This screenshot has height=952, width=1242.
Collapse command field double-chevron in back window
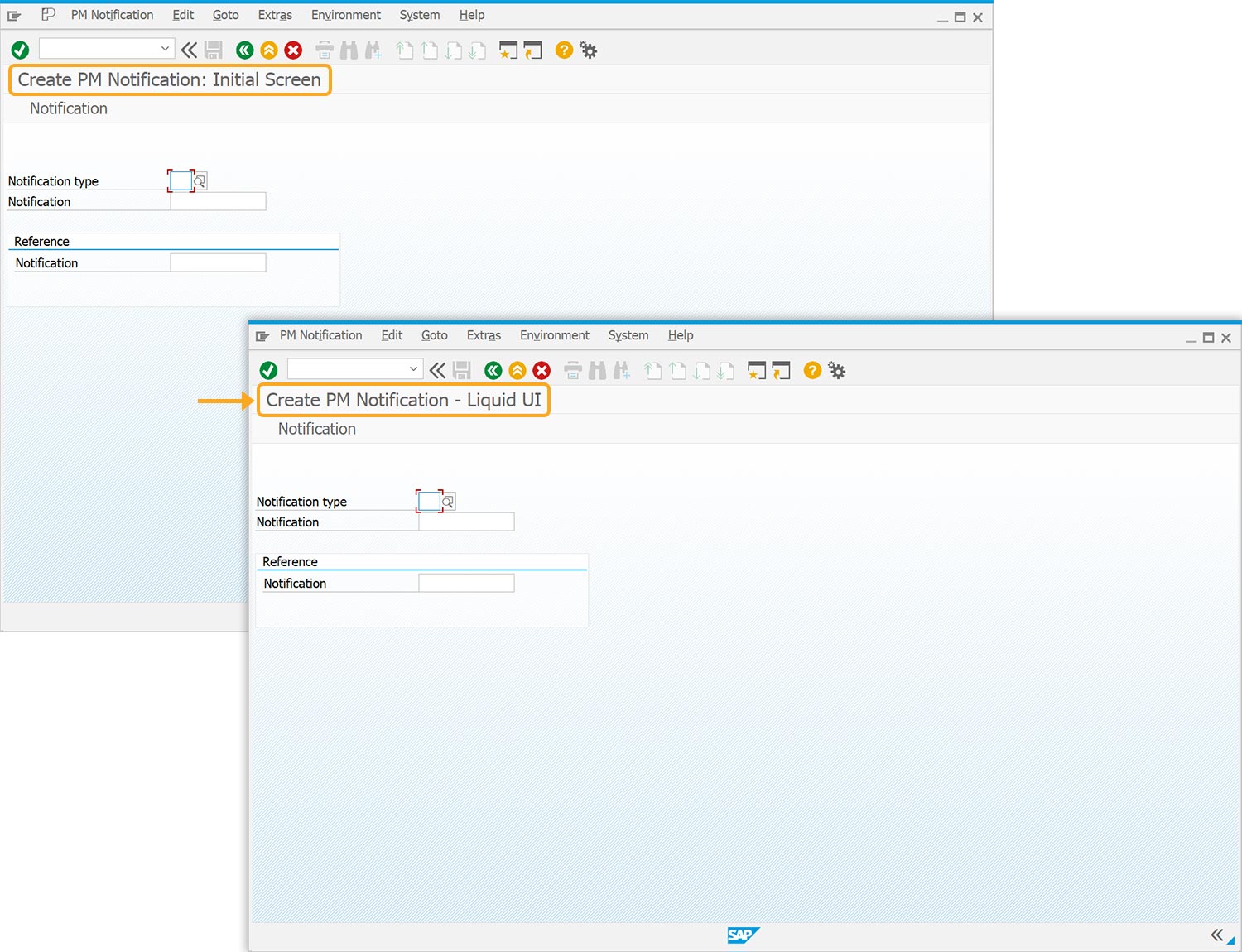pos(189,50)
